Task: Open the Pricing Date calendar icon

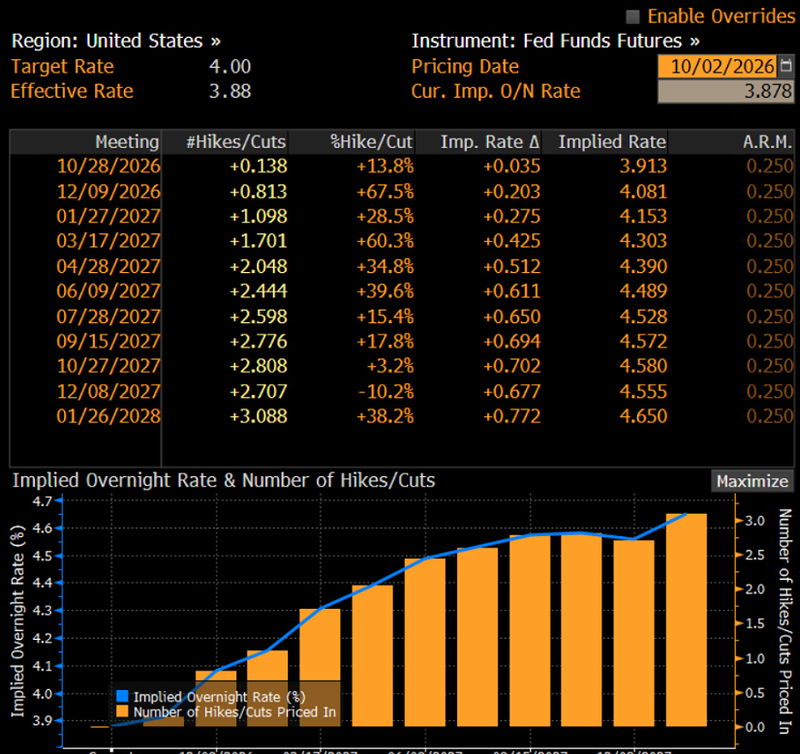Action: tap(786, 66)
